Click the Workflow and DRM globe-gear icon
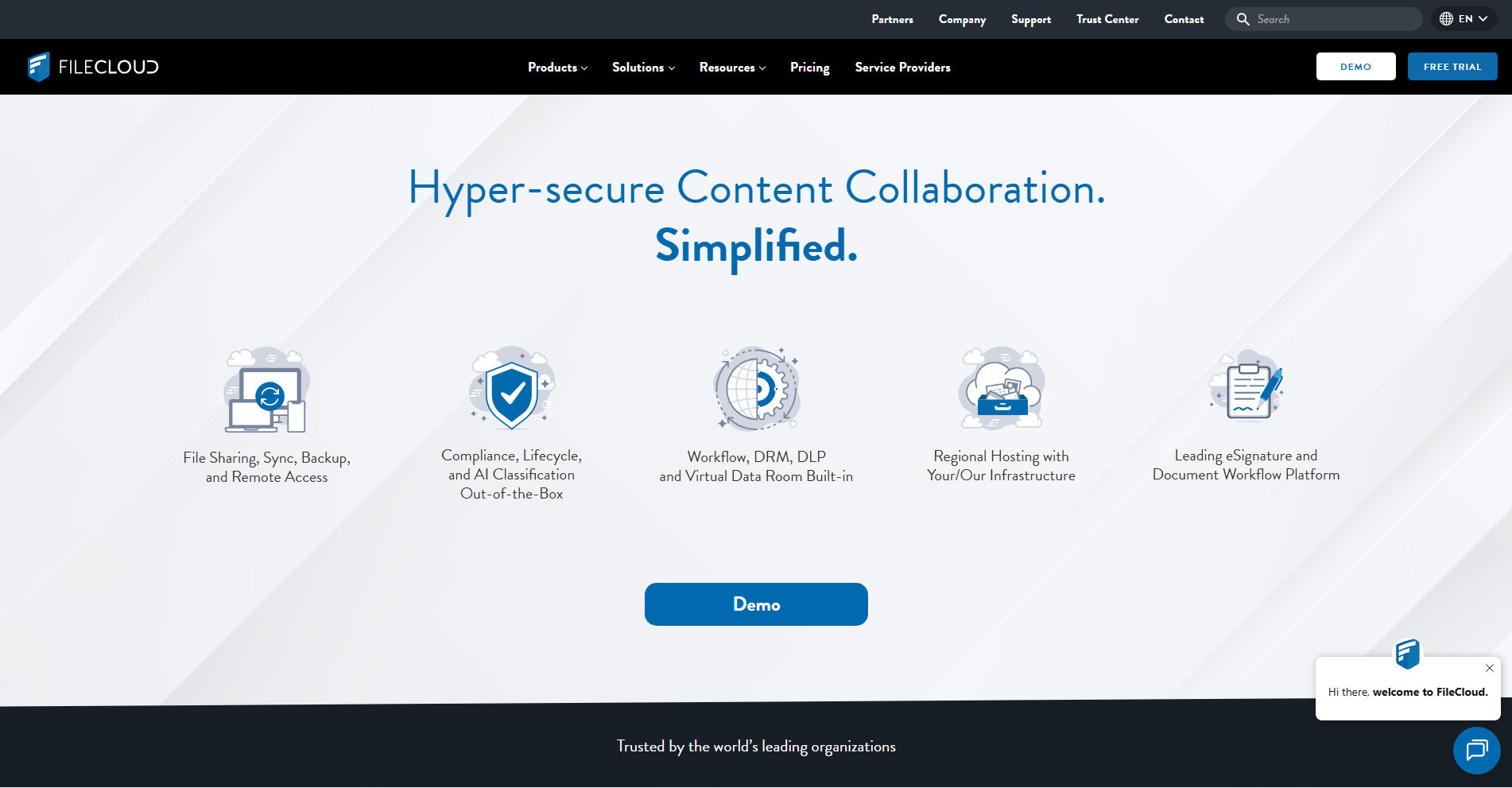Viewport: 1512px width, 788px height. tap(756, 389)
